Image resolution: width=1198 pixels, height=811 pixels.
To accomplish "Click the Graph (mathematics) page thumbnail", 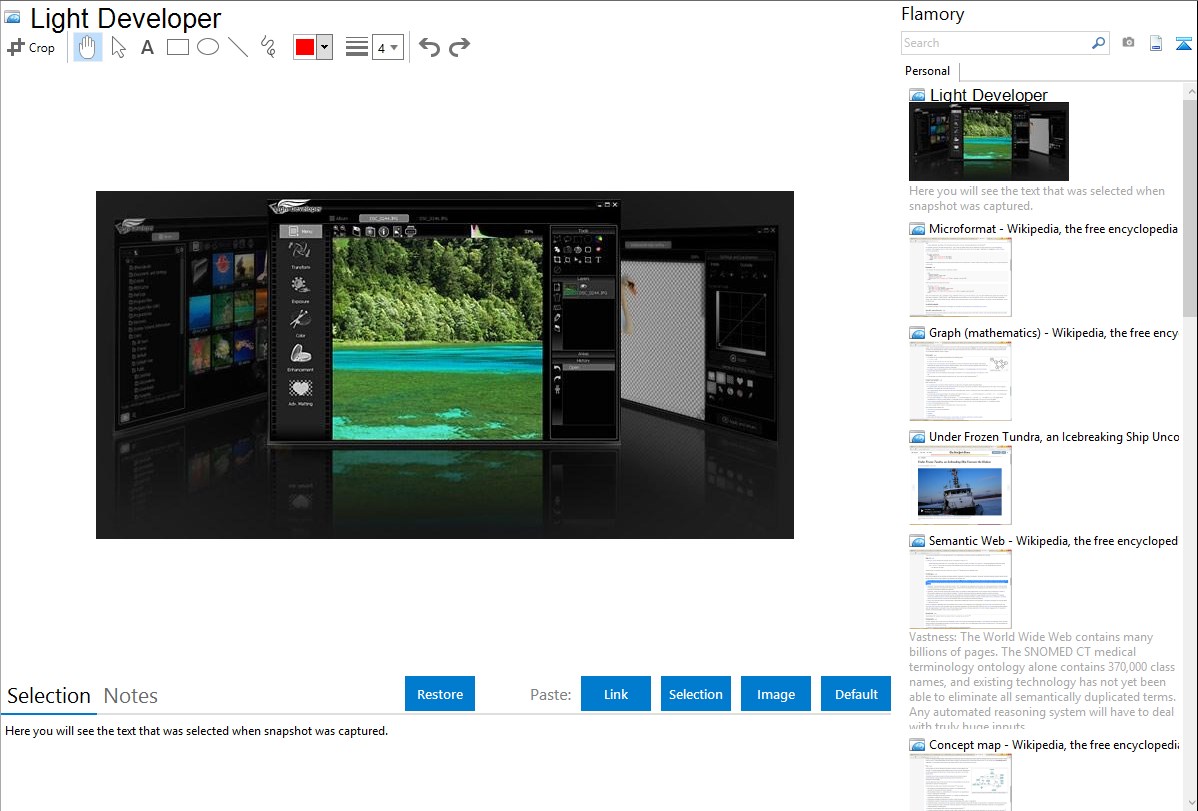I will click(960, 381).
